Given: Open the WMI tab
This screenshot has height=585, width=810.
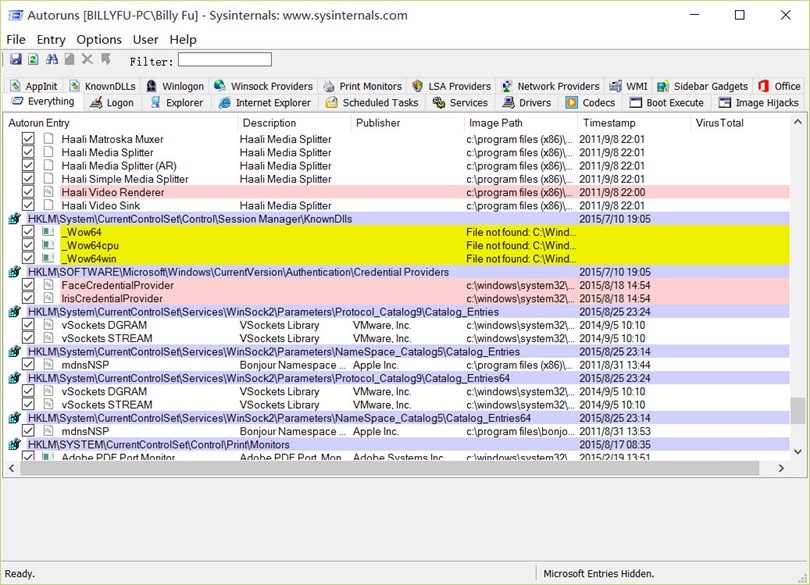Looking at the screenshot, I should click(x=628, y=86).
